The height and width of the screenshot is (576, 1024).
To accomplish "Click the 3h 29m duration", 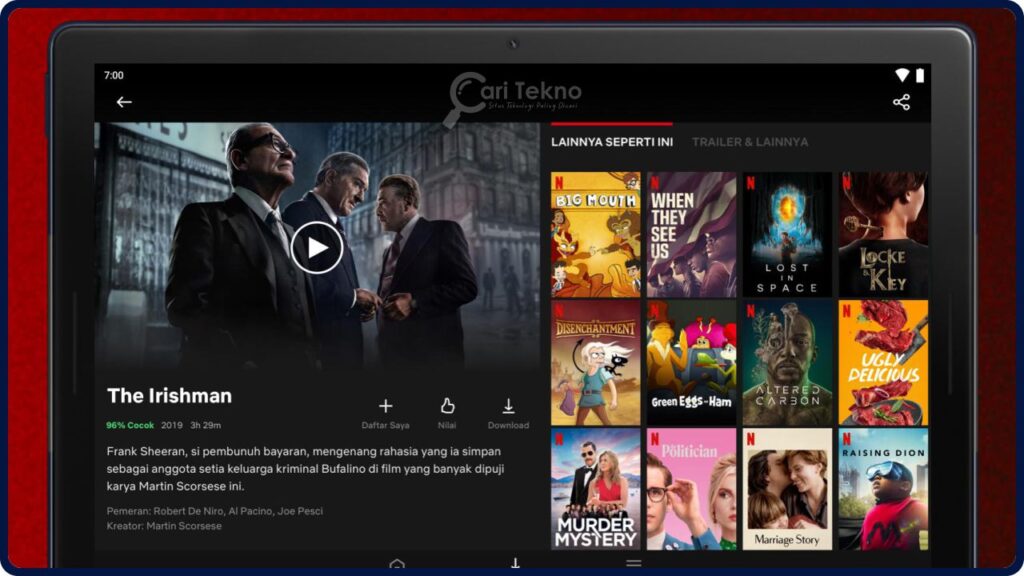I will tap(206, 425).
